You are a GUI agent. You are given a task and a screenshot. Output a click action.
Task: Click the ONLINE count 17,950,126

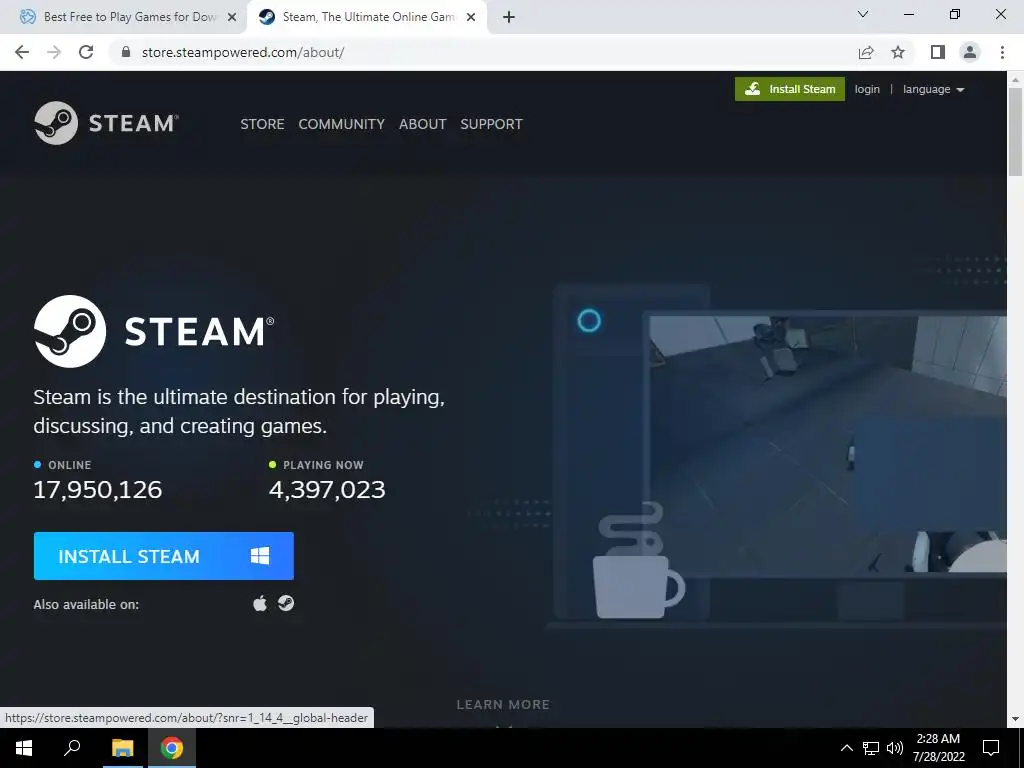tap(97, 490)
